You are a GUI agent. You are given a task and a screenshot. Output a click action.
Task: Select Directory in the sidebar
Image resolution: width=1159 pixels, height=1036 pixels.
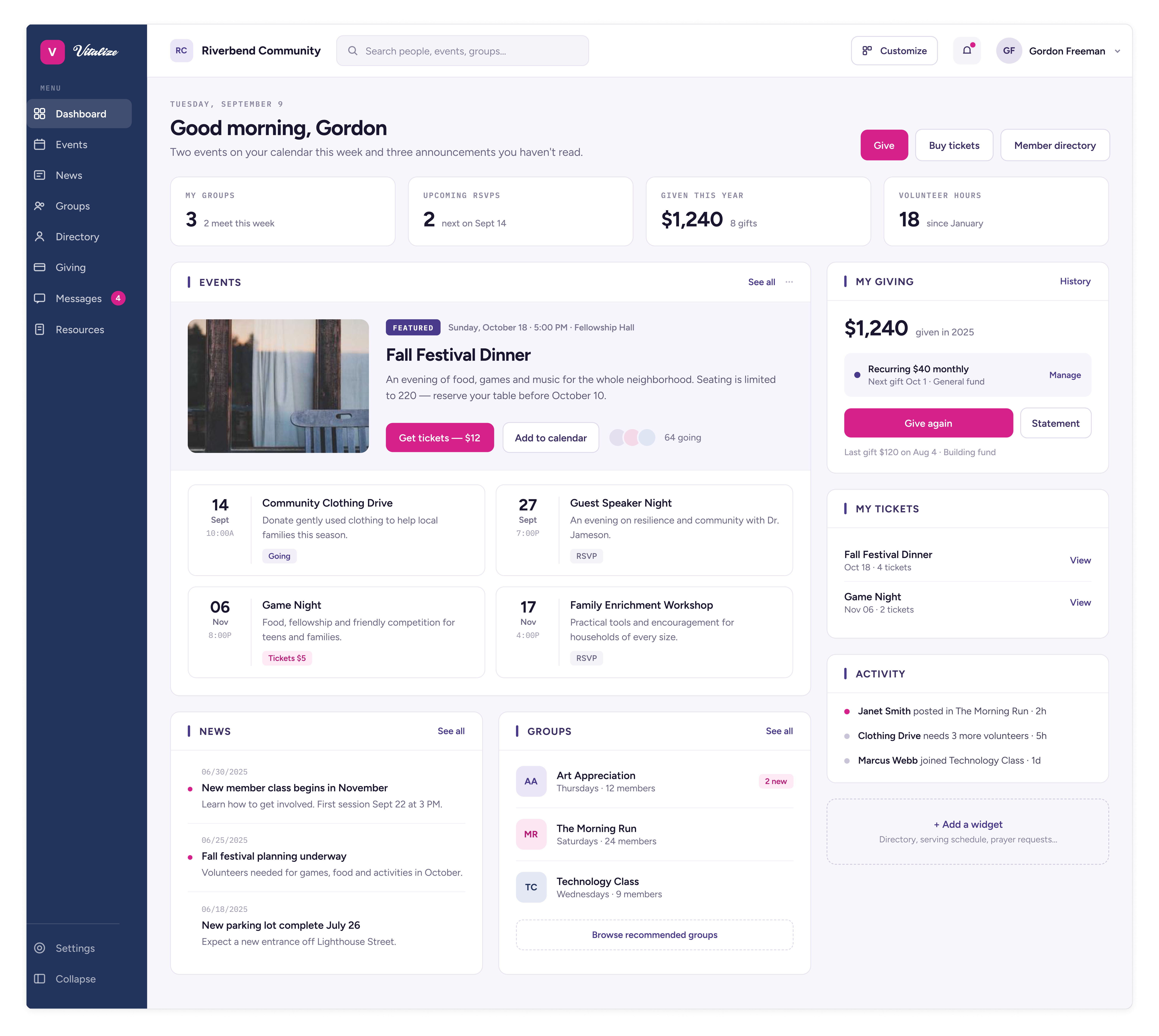coord(79,237)
